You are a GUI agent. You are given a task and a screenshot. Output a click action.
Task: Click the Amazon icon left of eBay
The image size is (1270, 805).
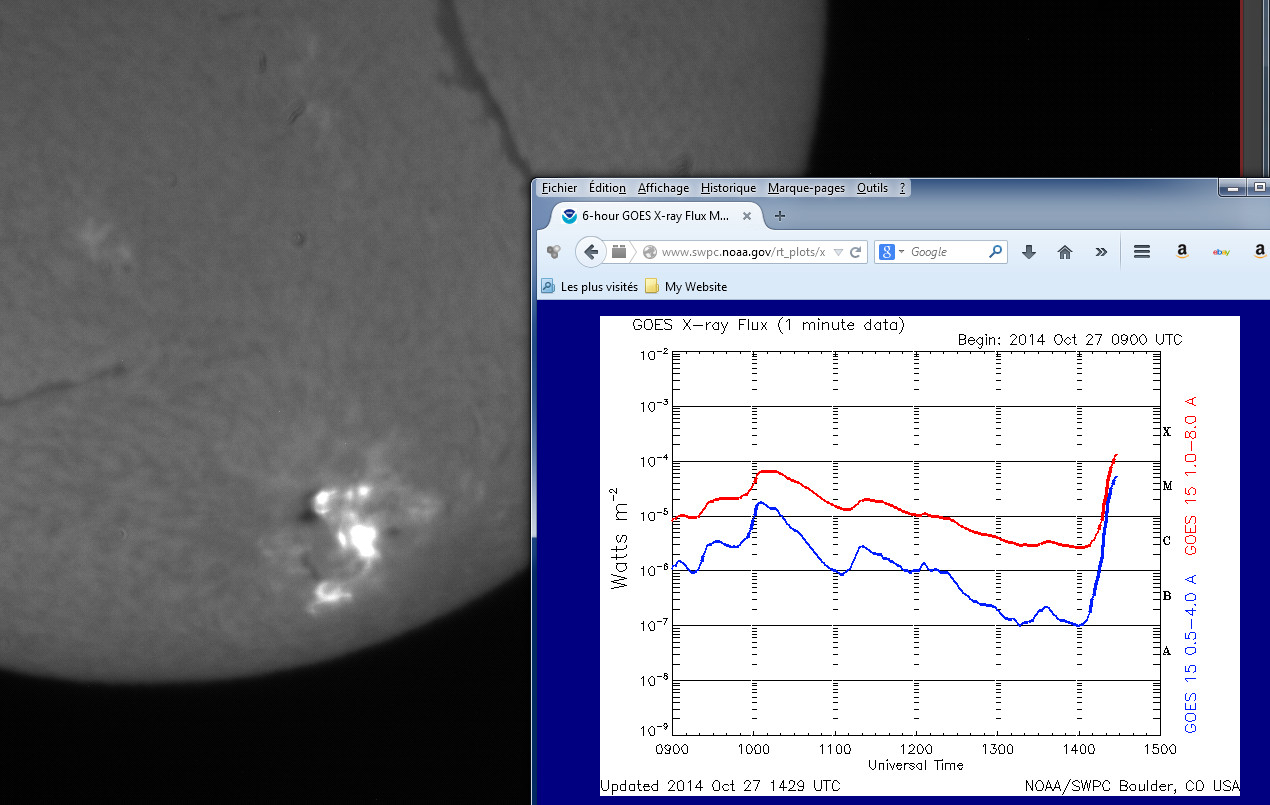[1181, 252]
